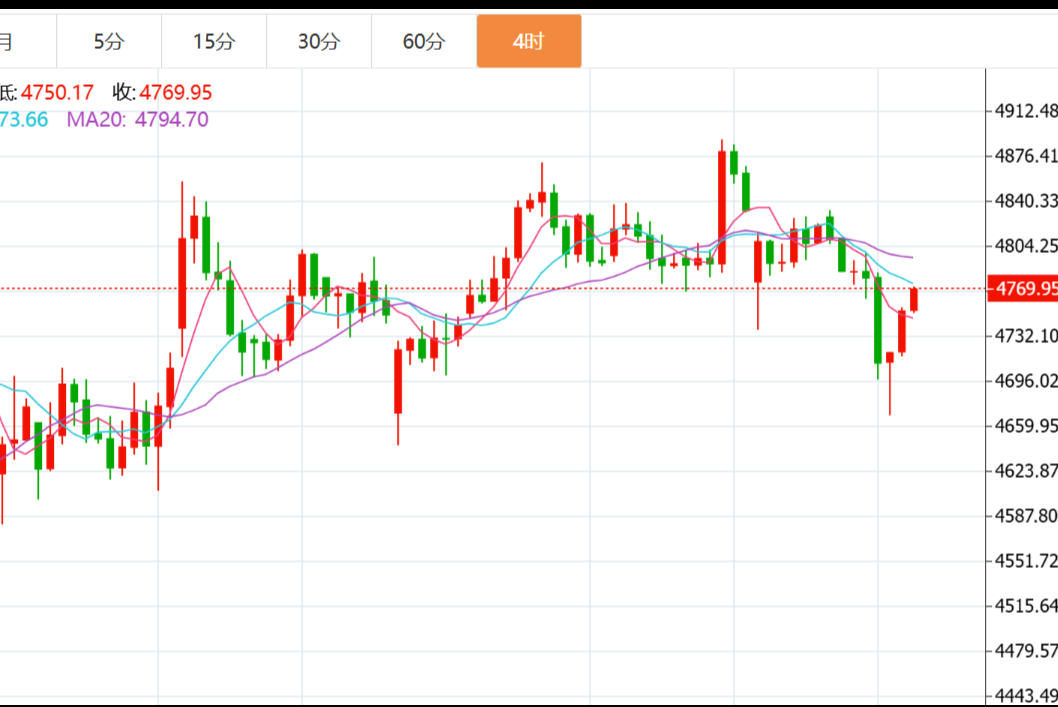Click the 4912.48 price axis label

click(1026, 111)
